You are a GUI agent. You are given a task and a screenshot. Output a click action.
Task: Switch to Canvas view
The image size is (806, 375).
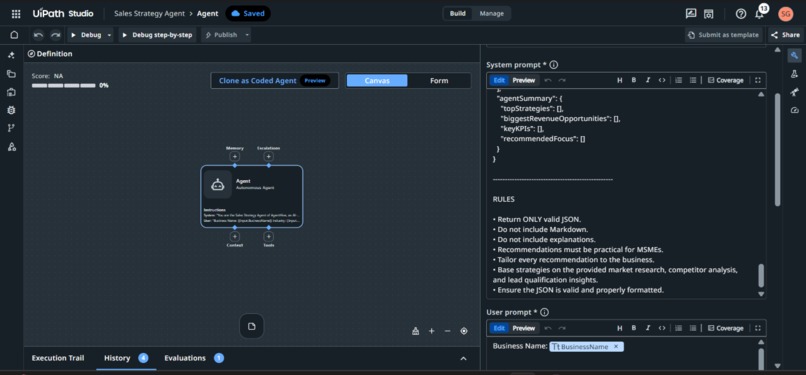[x=377, y=81]
